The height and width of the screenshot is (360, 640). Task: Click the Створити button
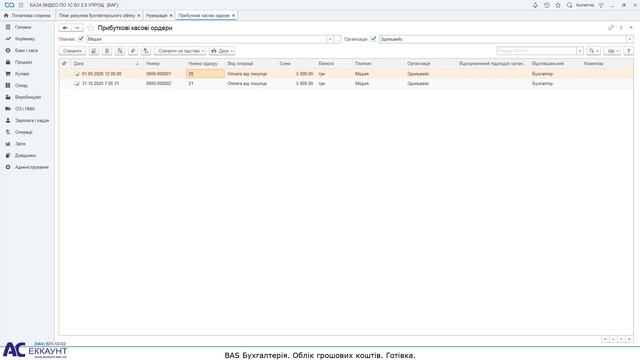pyautogui.click(x=72, y=51)
